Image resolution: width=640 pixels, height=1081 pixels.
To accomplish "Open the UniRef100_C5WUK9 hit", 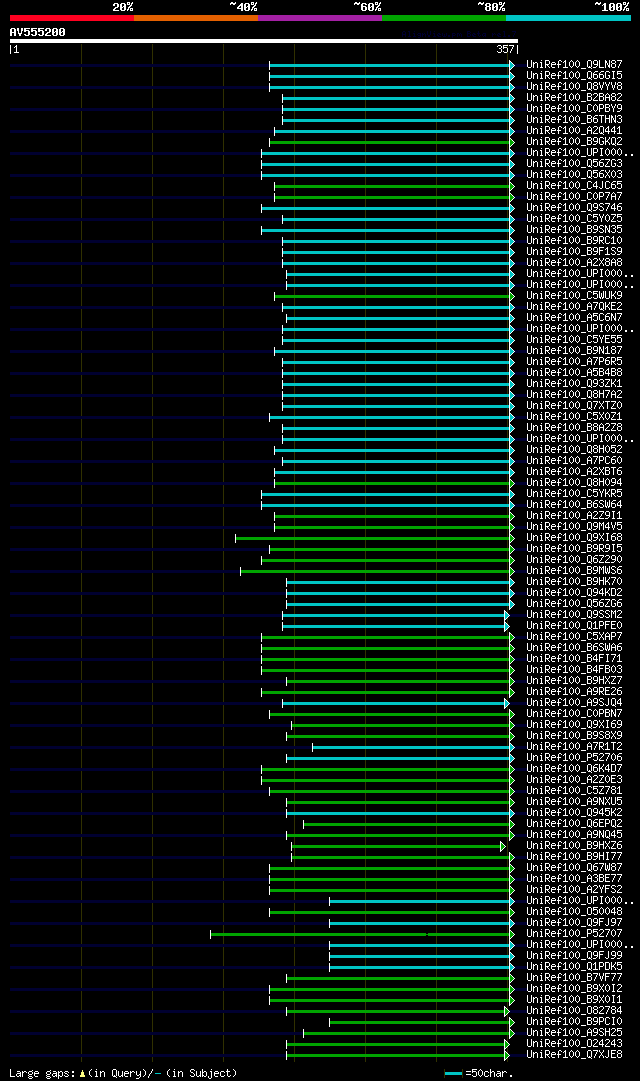I will click(x=574, y=296).
